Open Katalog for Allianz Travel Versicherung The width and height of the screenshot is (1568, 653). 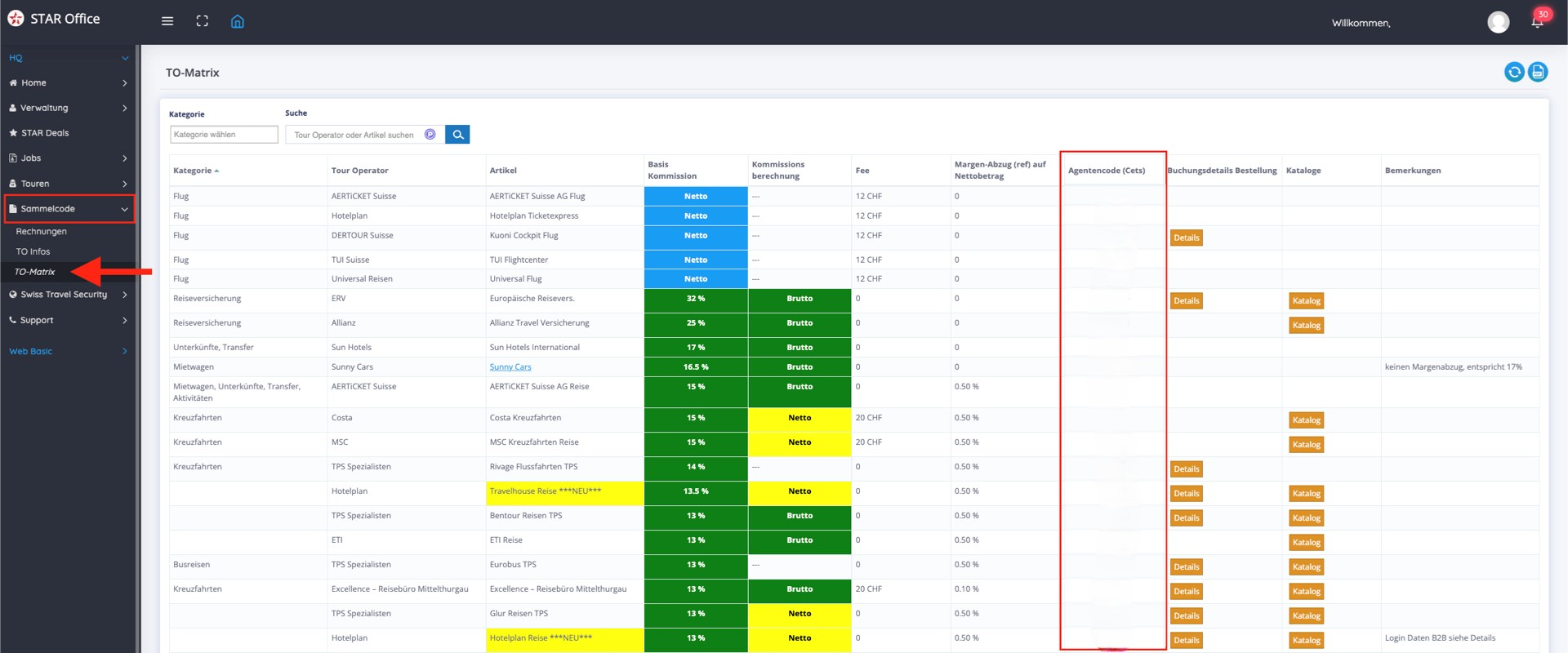1306,325
